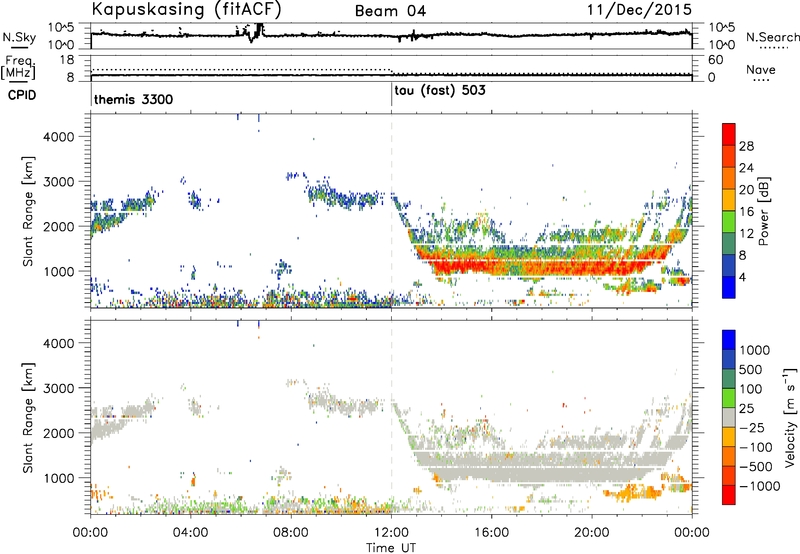Click the "24" tick on the Power colorbar
Viewport: 800px width, 554px height.
coord(746,168)
